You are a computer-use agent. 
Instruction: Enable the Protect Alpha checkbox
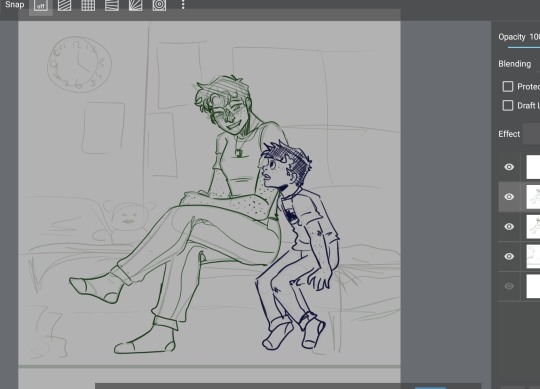[508, 86]
